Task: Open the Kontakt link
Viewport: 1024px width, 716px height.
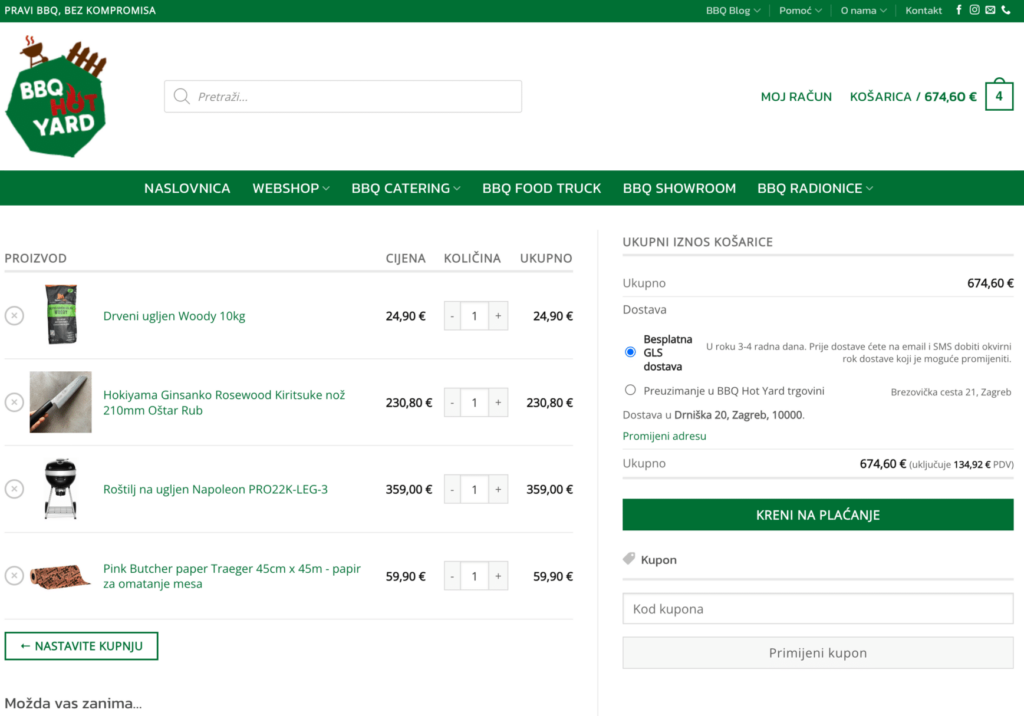Action: [x=923, y=10]
